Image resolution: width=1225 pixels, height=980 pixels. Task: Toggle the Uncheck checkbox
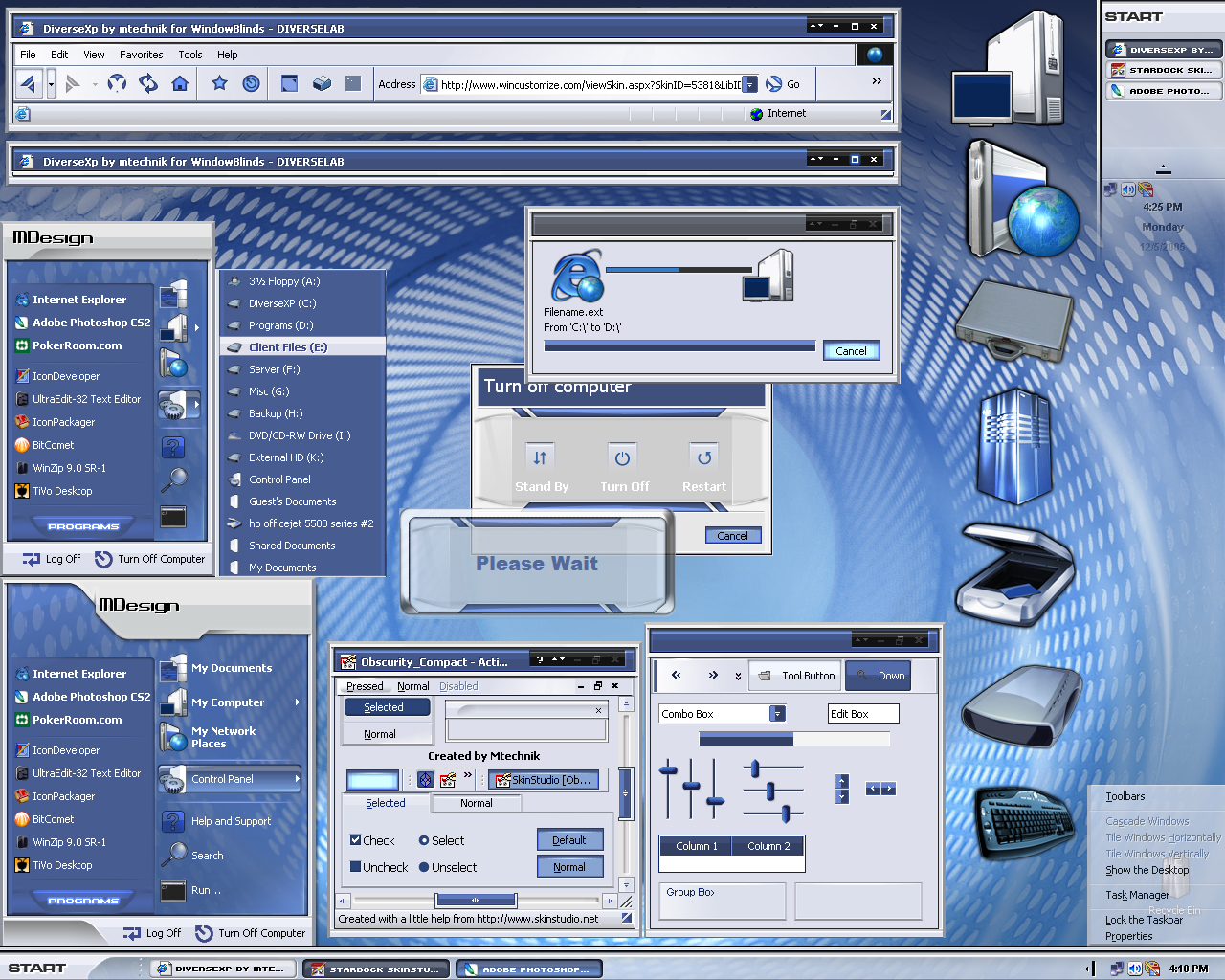[x=355, y=867]
